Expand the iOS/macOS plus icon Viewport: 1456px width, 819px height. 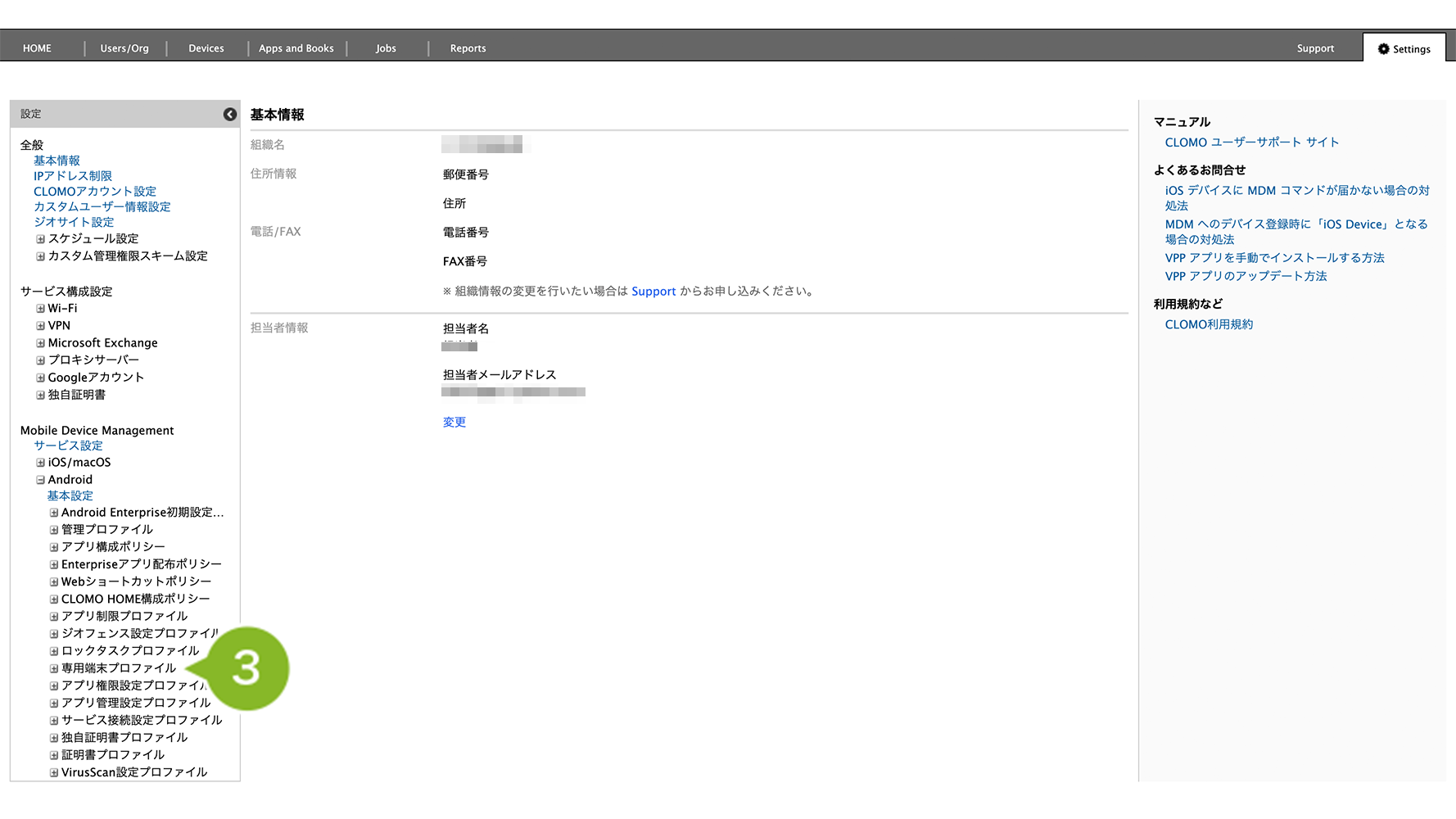coord(40,463)
